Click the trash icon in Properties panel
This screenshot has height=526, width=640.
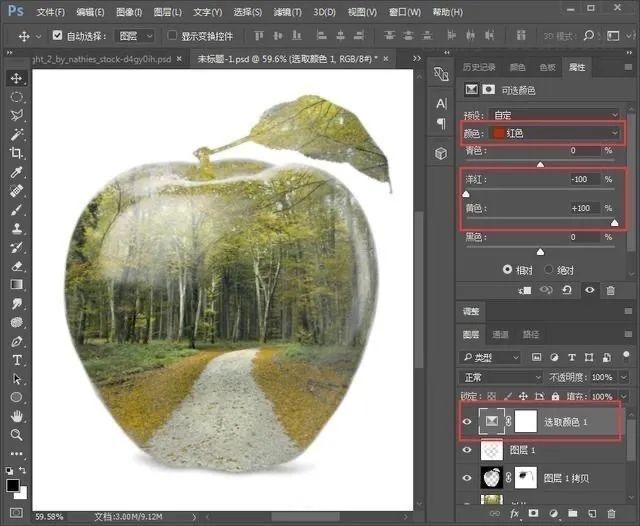[611, 290]
